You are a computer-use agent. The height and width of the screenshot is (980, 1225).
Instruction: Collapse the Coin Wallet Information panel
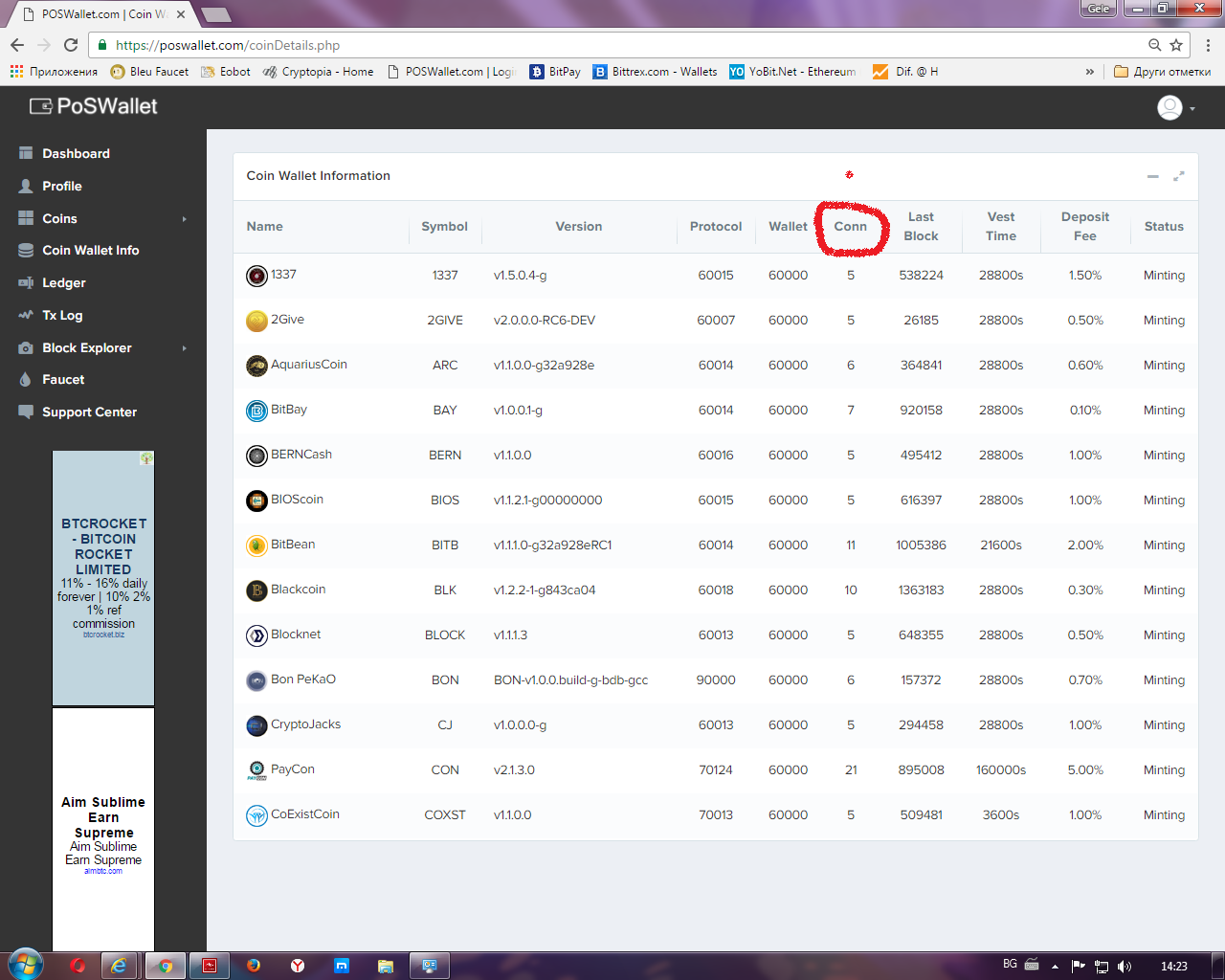coord(1153,176)
